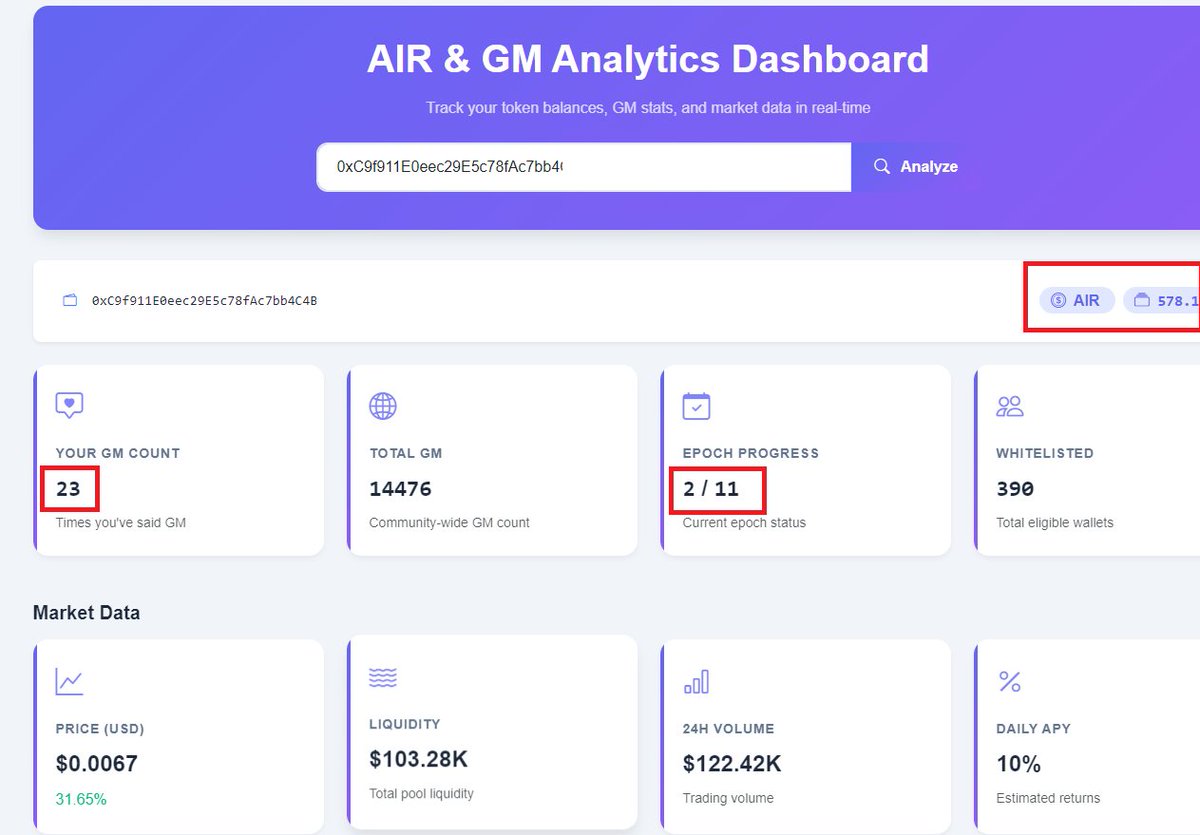Click the green 31.65% price change
This screenshot has height=835, width=1200.
[x=81, y=799]
